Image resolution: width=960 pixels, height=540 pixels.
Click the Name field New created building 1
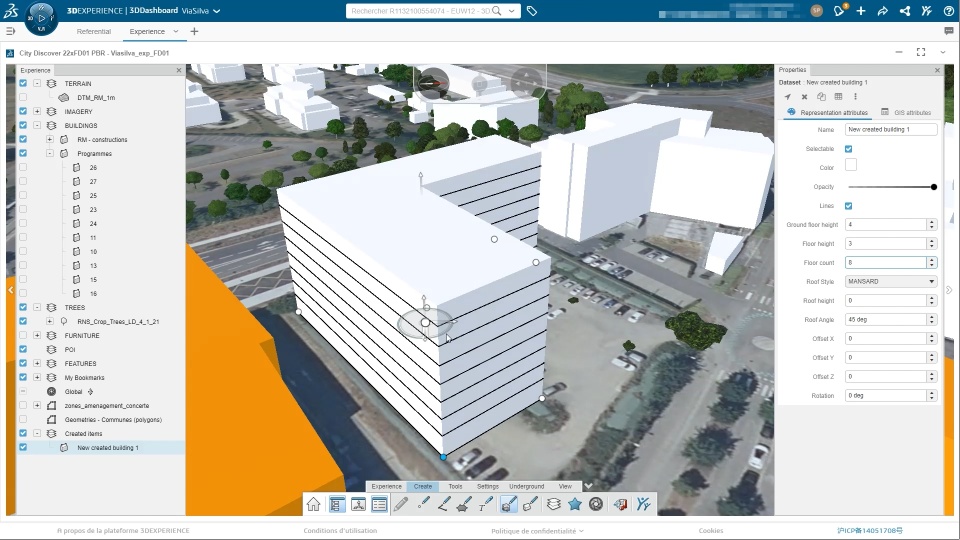[x=891, y=130]
